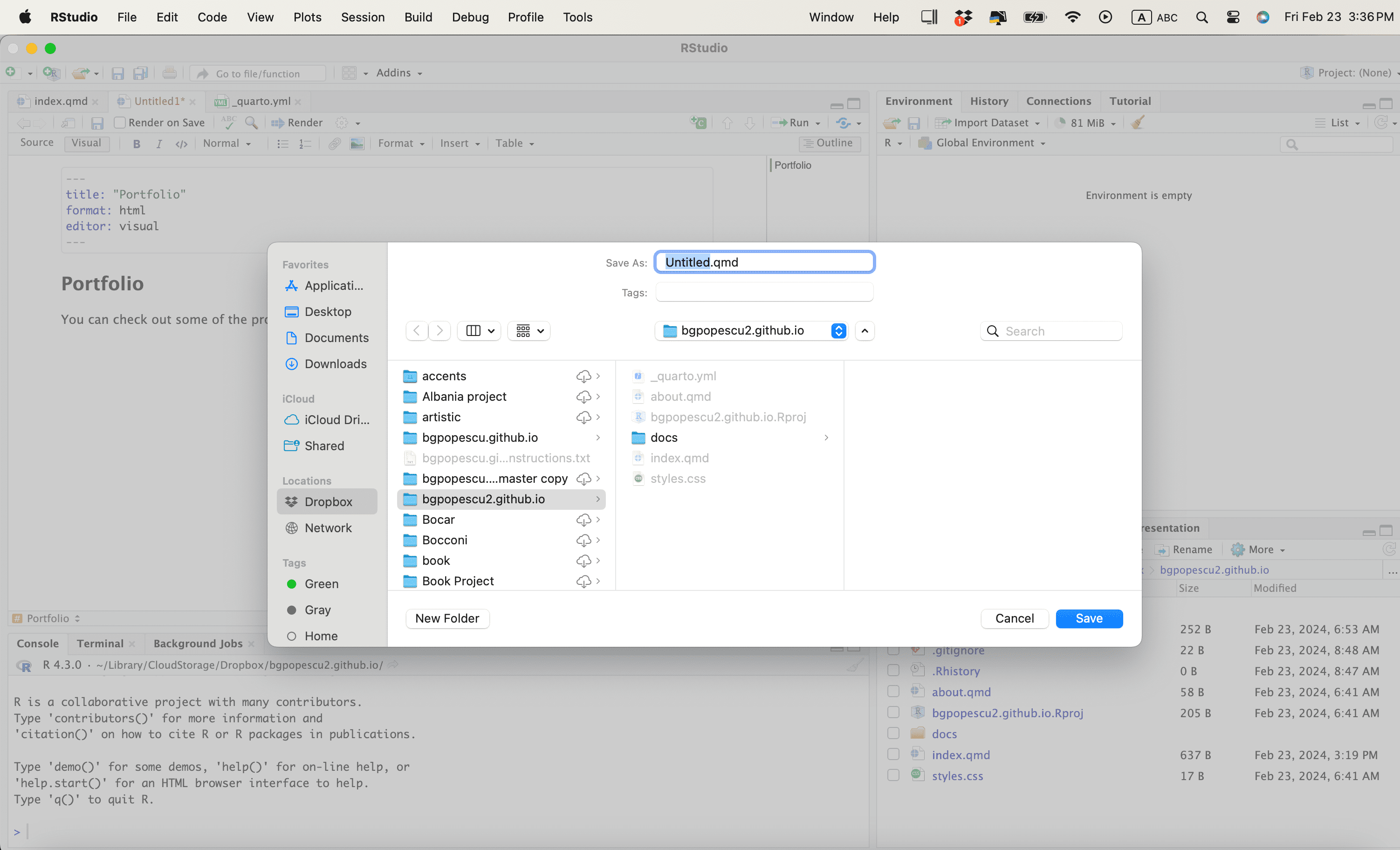Click the insert image toolbar icon
The image size is (1400, 850).
(357, 144)
